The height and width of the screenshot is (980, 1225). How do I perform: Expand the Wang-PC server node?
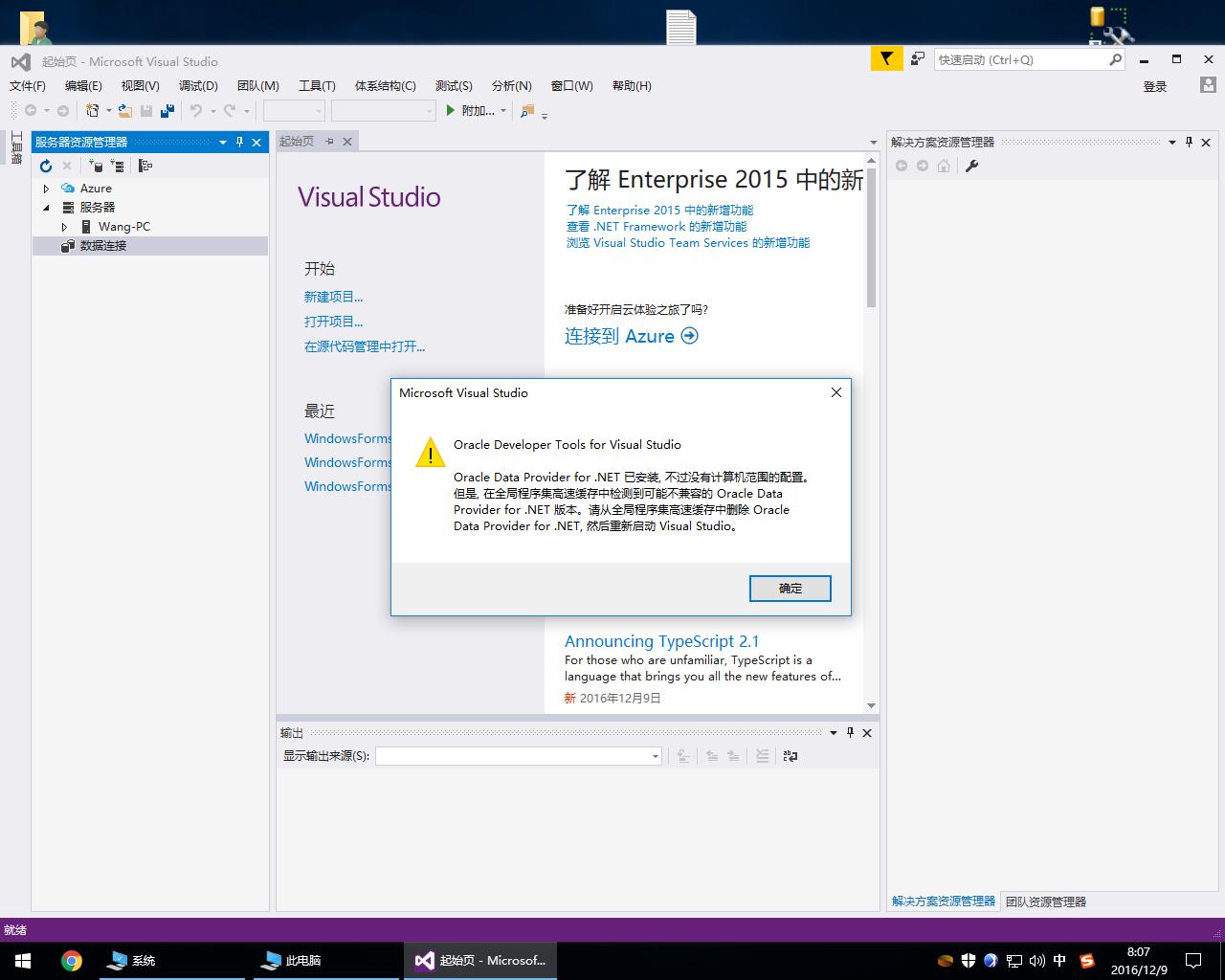pos(64,227)
